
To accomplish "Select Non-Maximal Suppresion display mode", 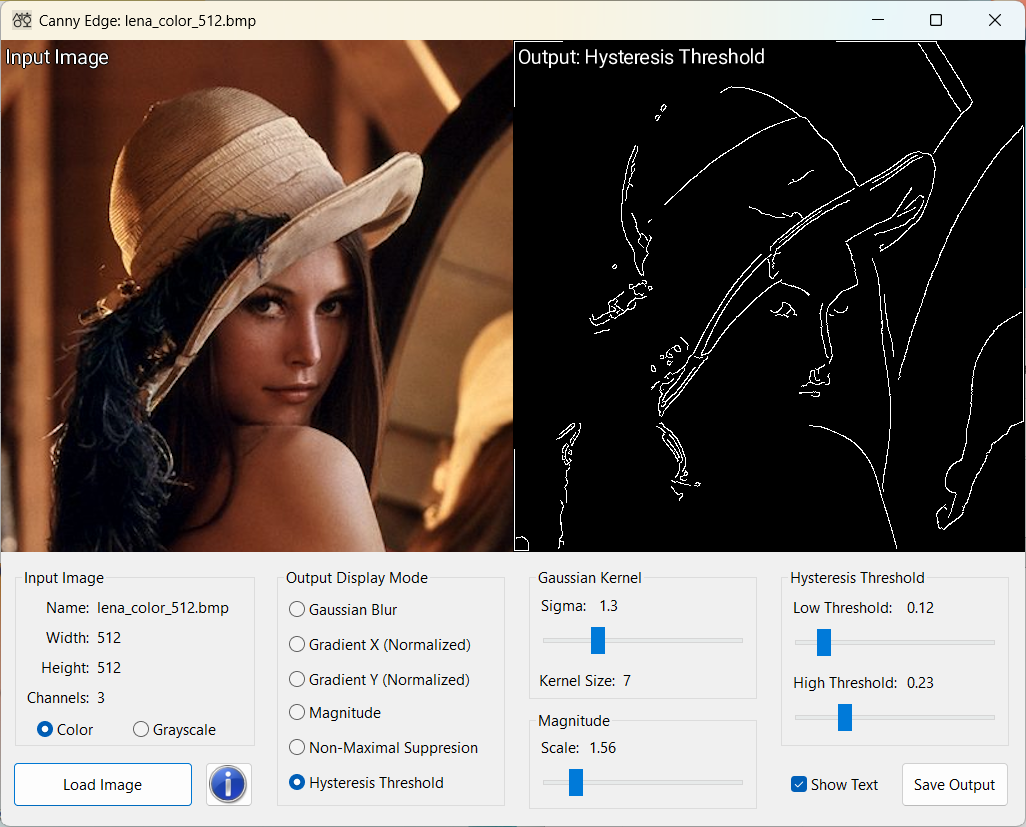I will pyautogui.click(x=297, y=748).
